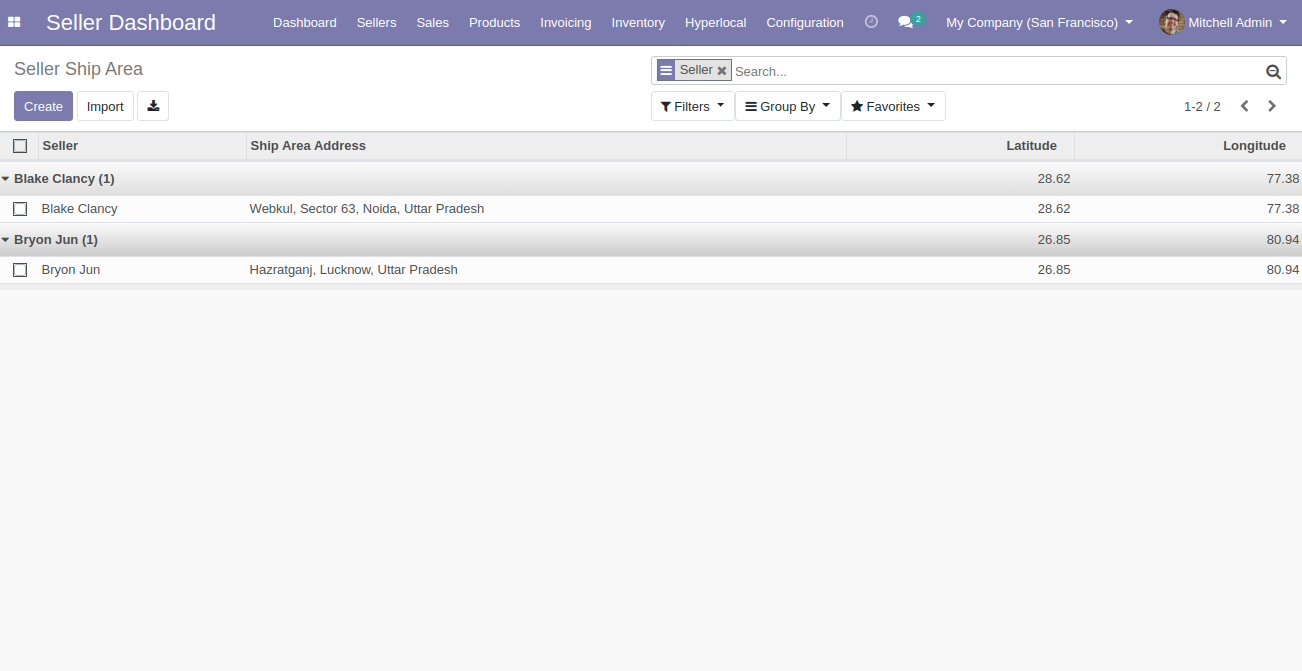Click the export download icon button
Image resolution: width=1302 pixels, height=671 pixels.
(153, 106)
